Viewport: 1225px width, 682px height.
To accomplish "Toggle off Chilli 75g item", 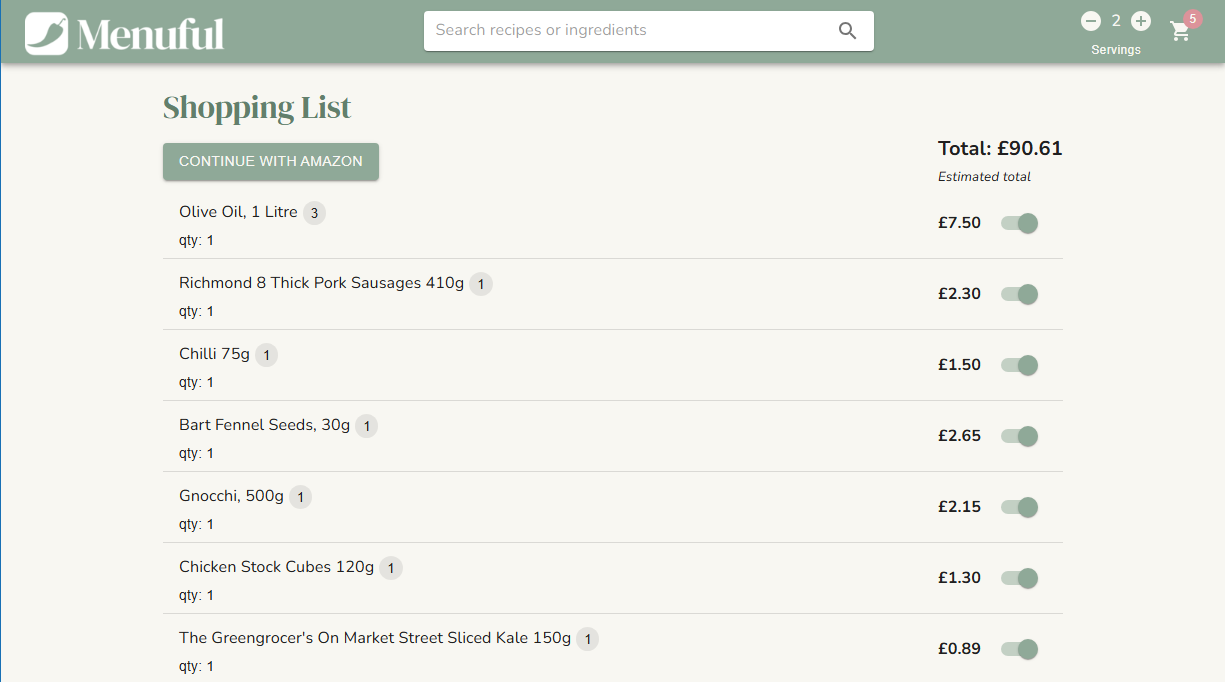I will coord(1020,365).
